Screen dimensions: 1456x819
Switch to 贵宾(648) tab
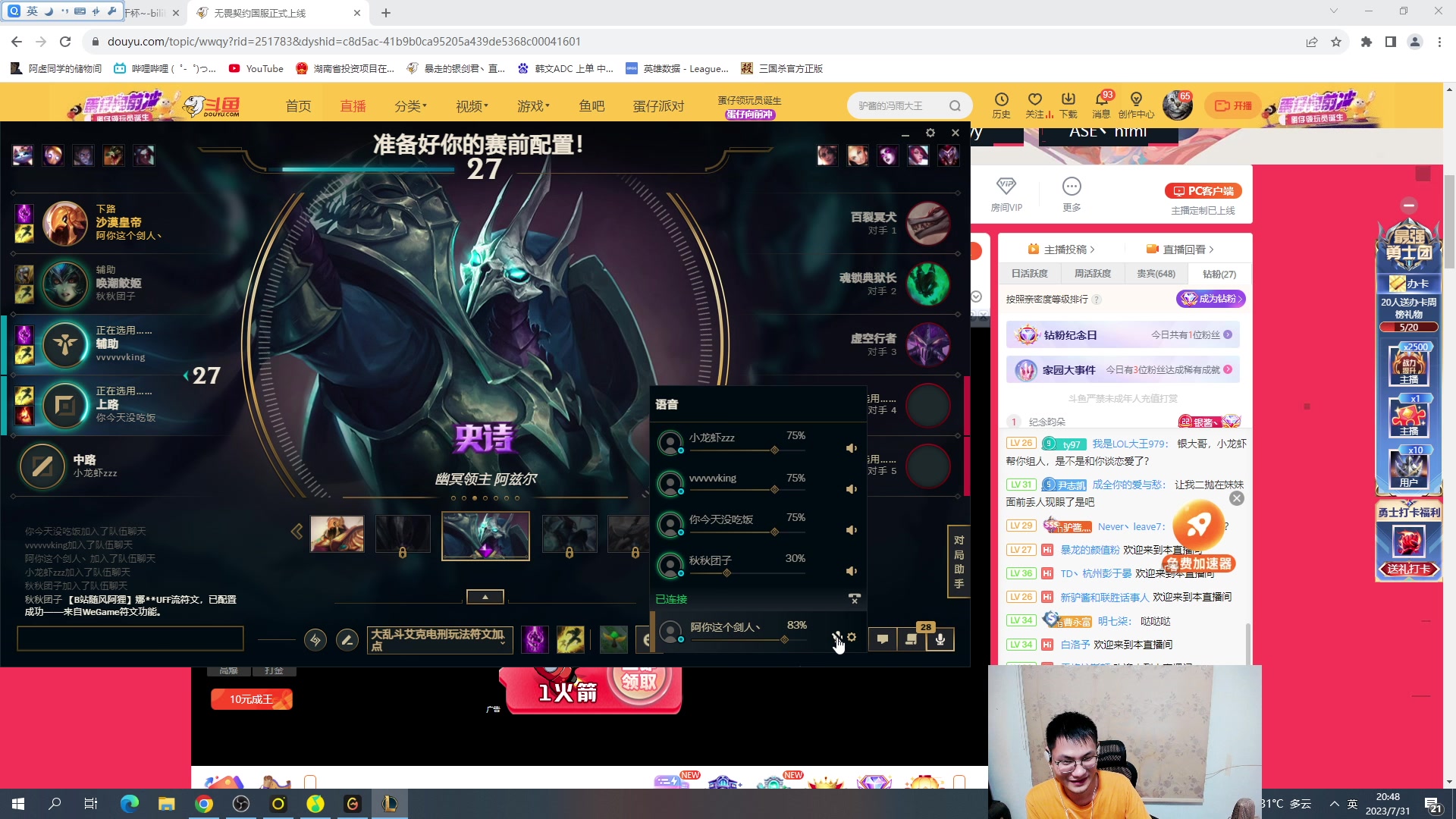[1156, 274]
